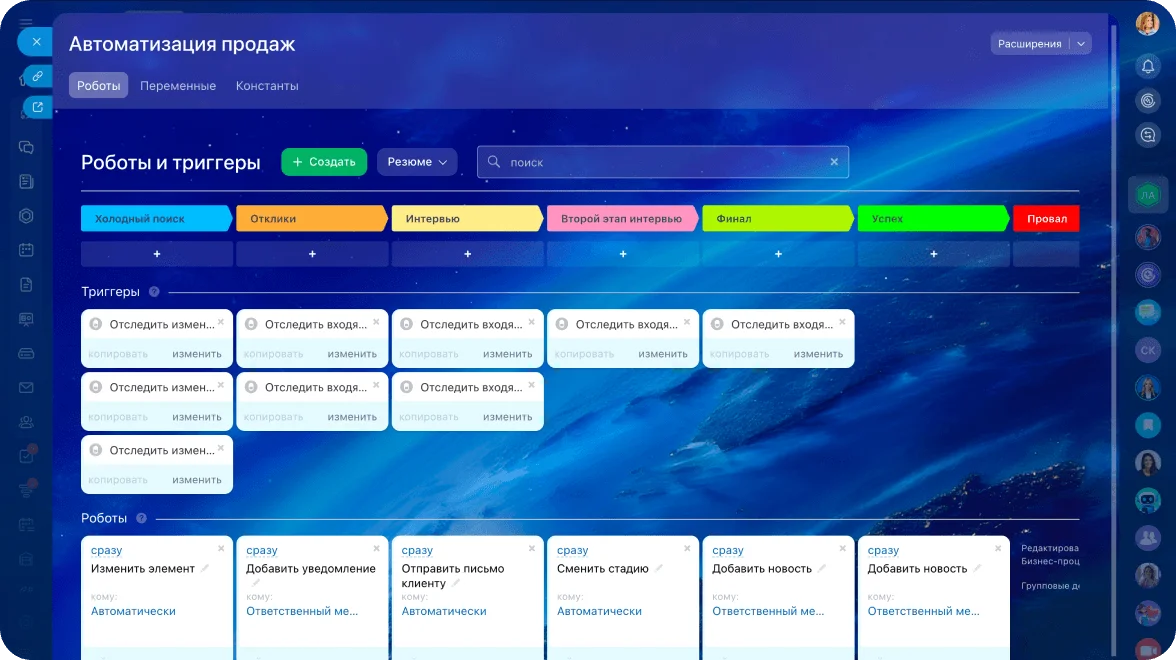Switch to the Константы tab
The height and width of the screenshot is (660, 1176).
(267, 86)
